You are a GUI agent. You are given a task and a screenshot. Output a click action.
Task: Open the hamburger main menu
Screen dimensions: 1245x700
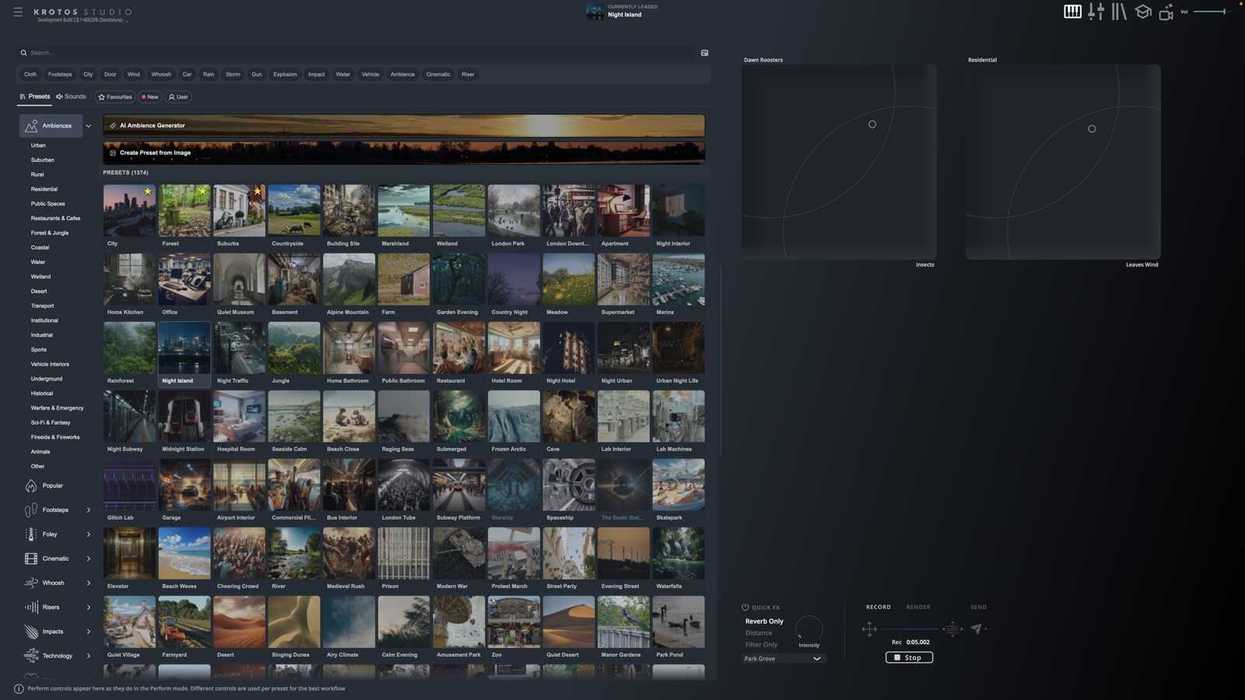pos(17,12)
